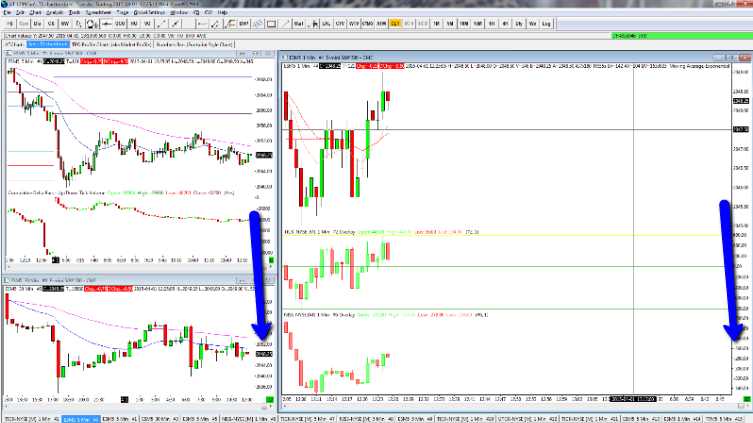Open the File menu
The image size is (753, 423).
7,12
